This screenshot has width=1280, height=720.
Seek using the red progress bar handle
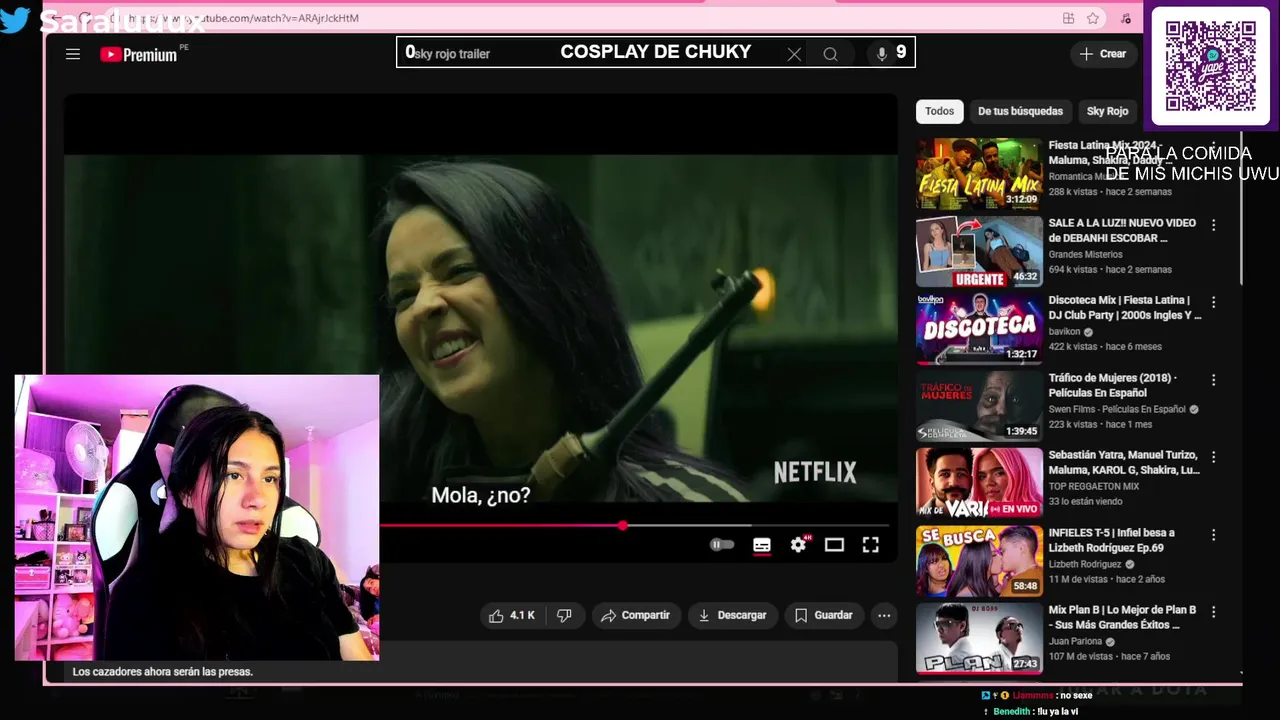coord(623,525)
